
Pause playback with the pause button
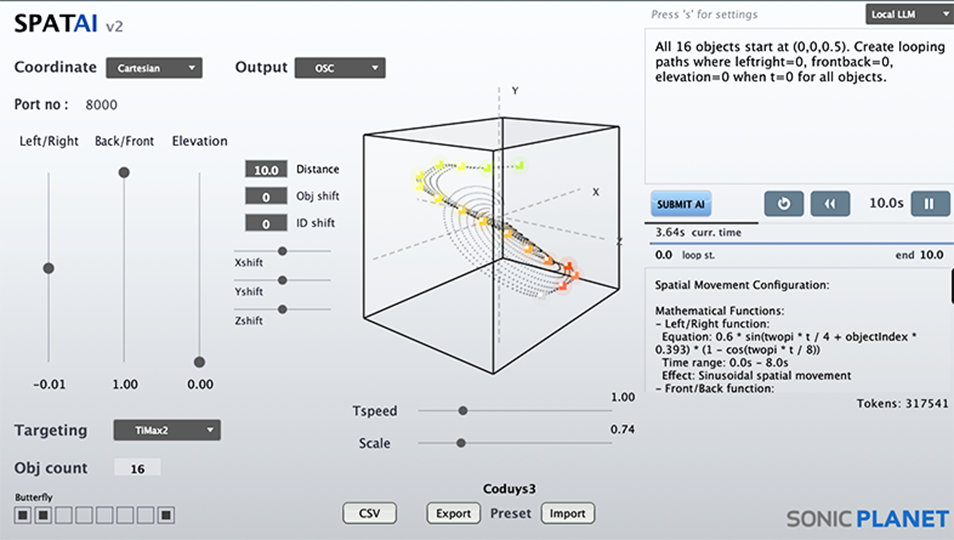coord(929,203)
